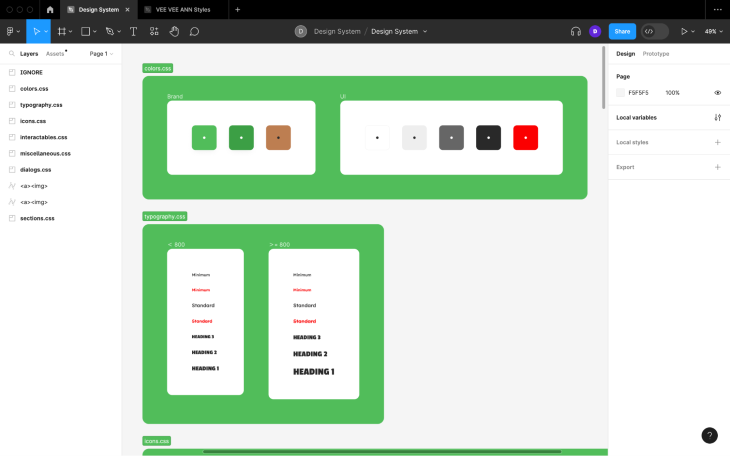Open presentation options dropdown arrow

(693, 31)
